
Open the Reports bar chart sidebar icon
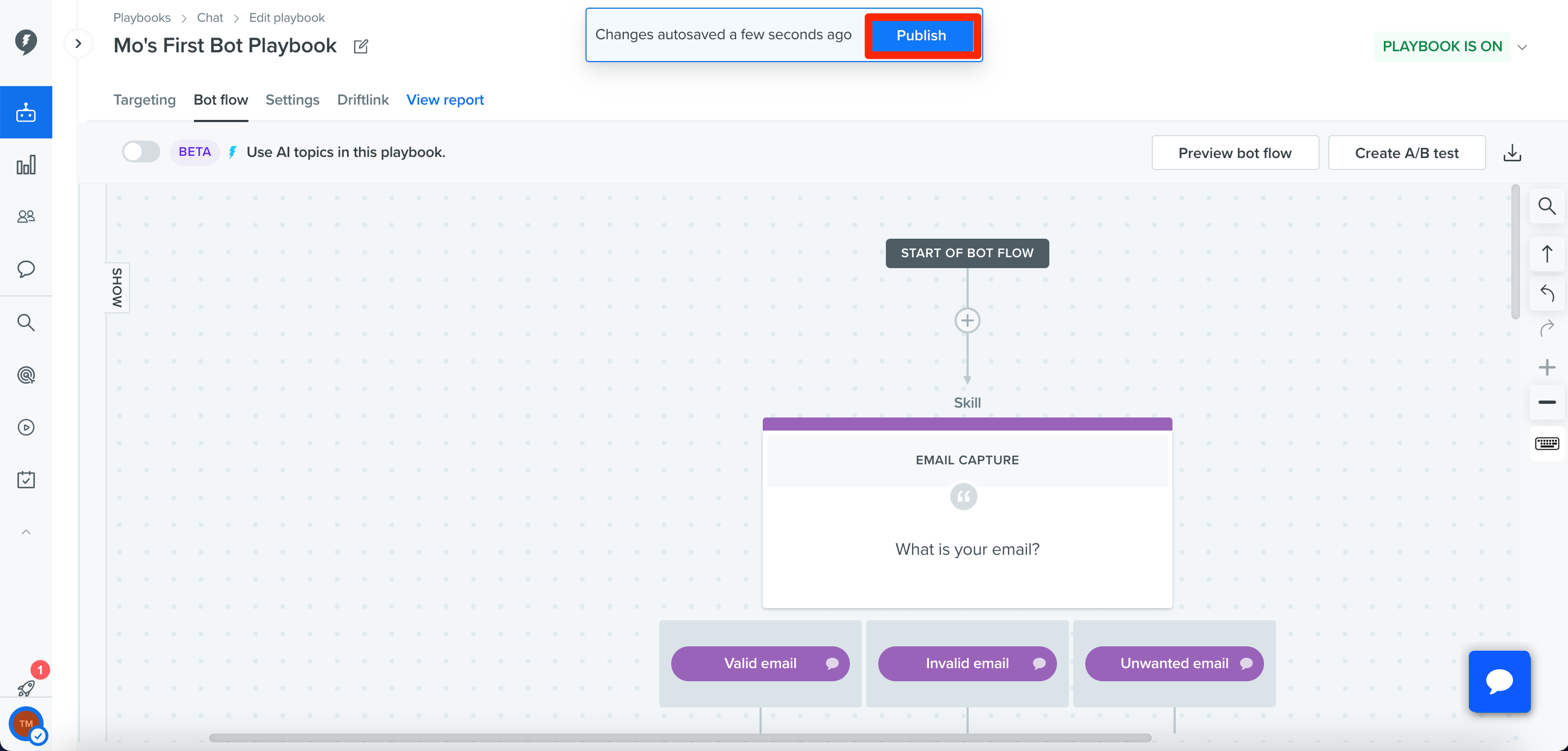[26, 165]
